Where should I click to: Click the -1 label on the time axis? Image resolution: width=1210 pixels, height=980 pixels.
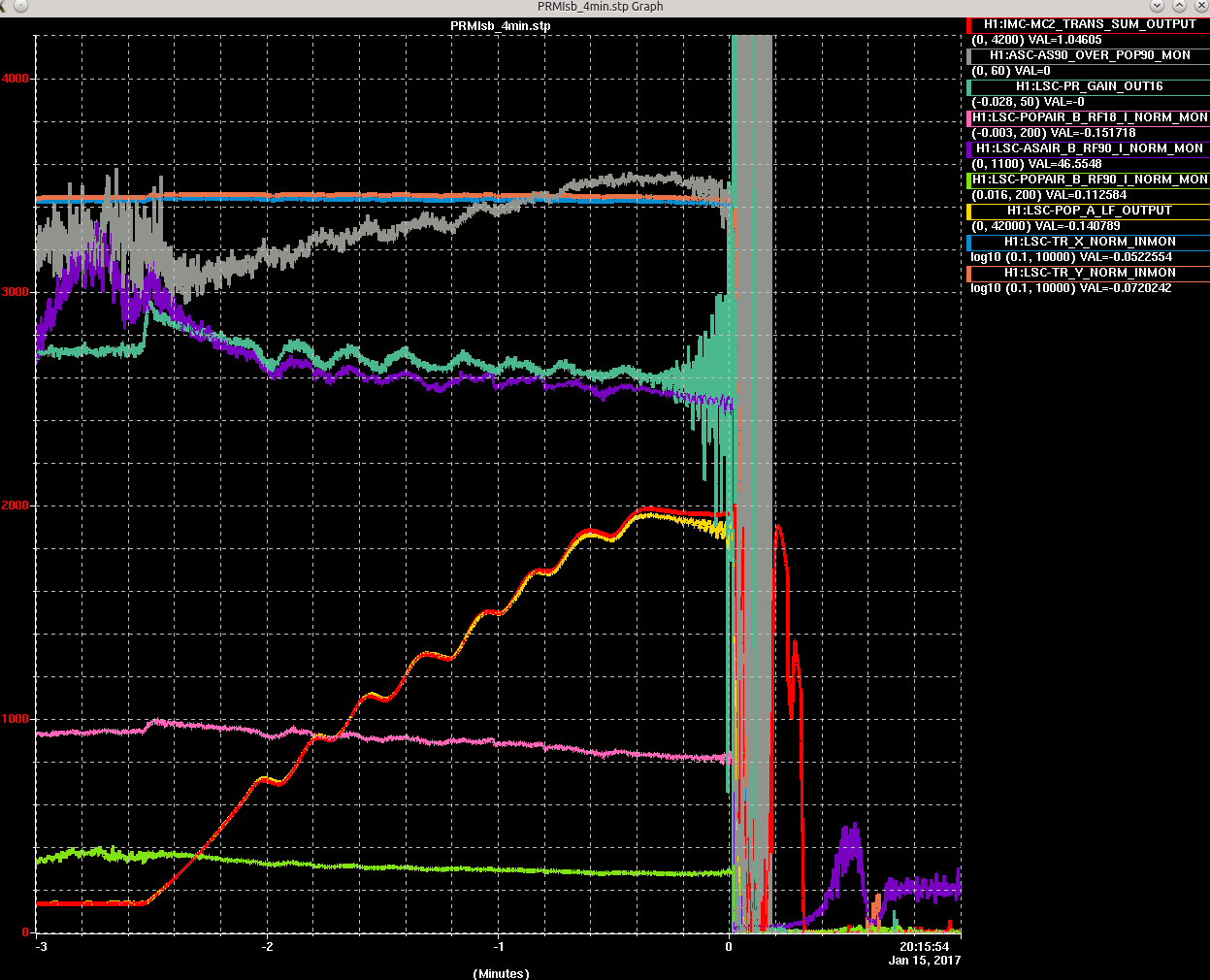[499, 946]
